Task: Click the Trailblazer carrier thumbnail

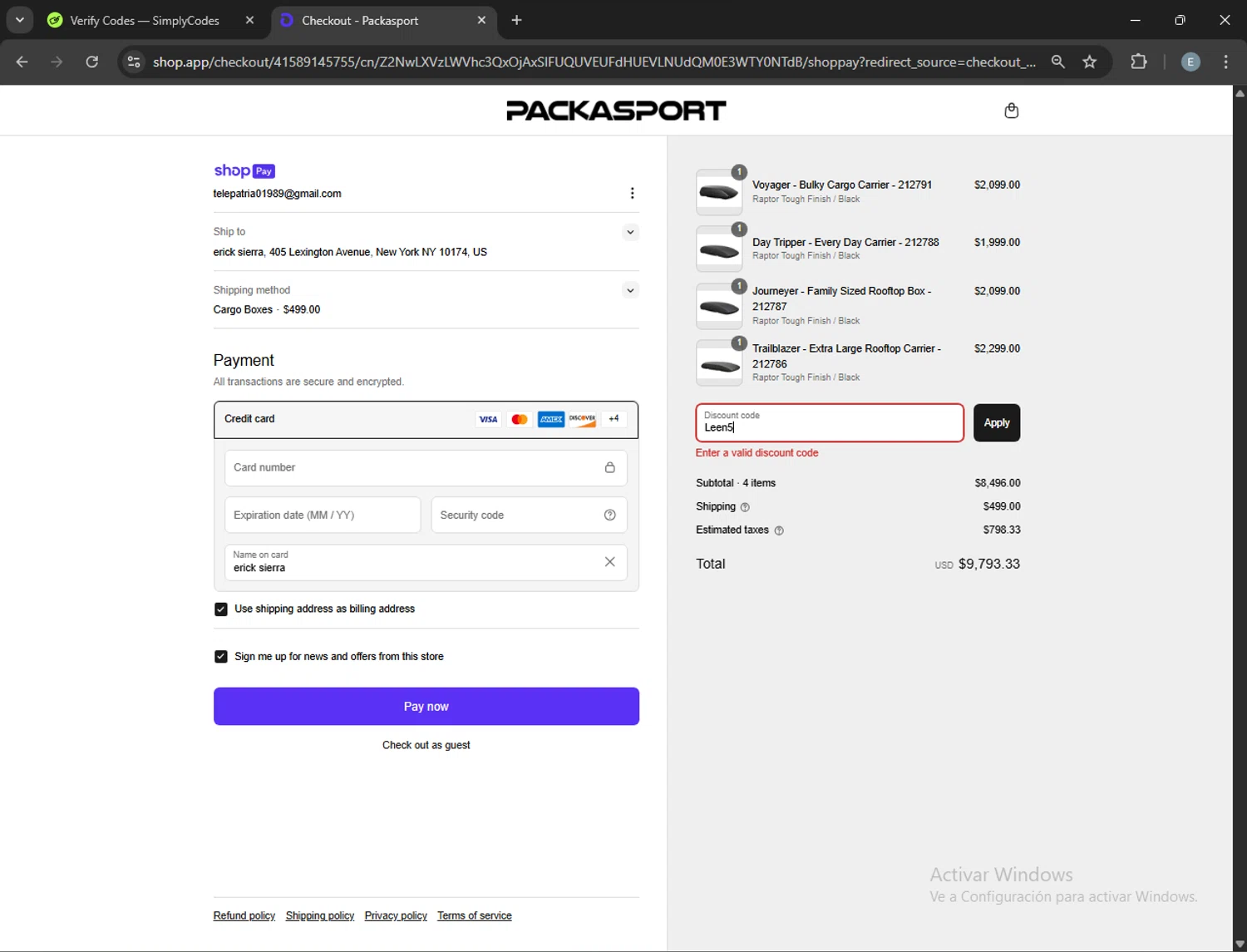Action: click(719, 363)
